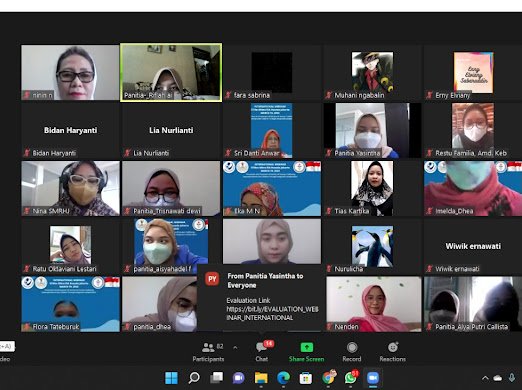Select the Nurulicha penguin video tile
Screen dimensions: 522x390
pos(372,246)
